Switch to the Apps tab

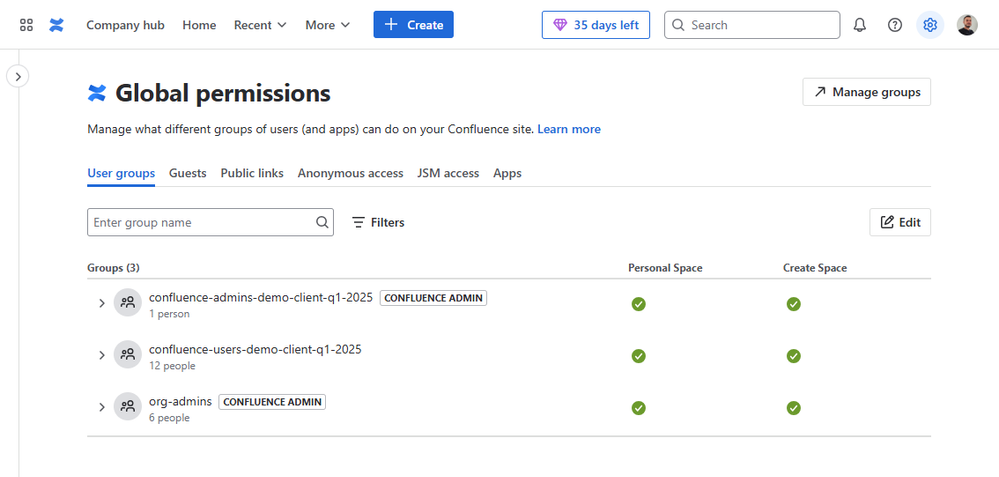507,173
